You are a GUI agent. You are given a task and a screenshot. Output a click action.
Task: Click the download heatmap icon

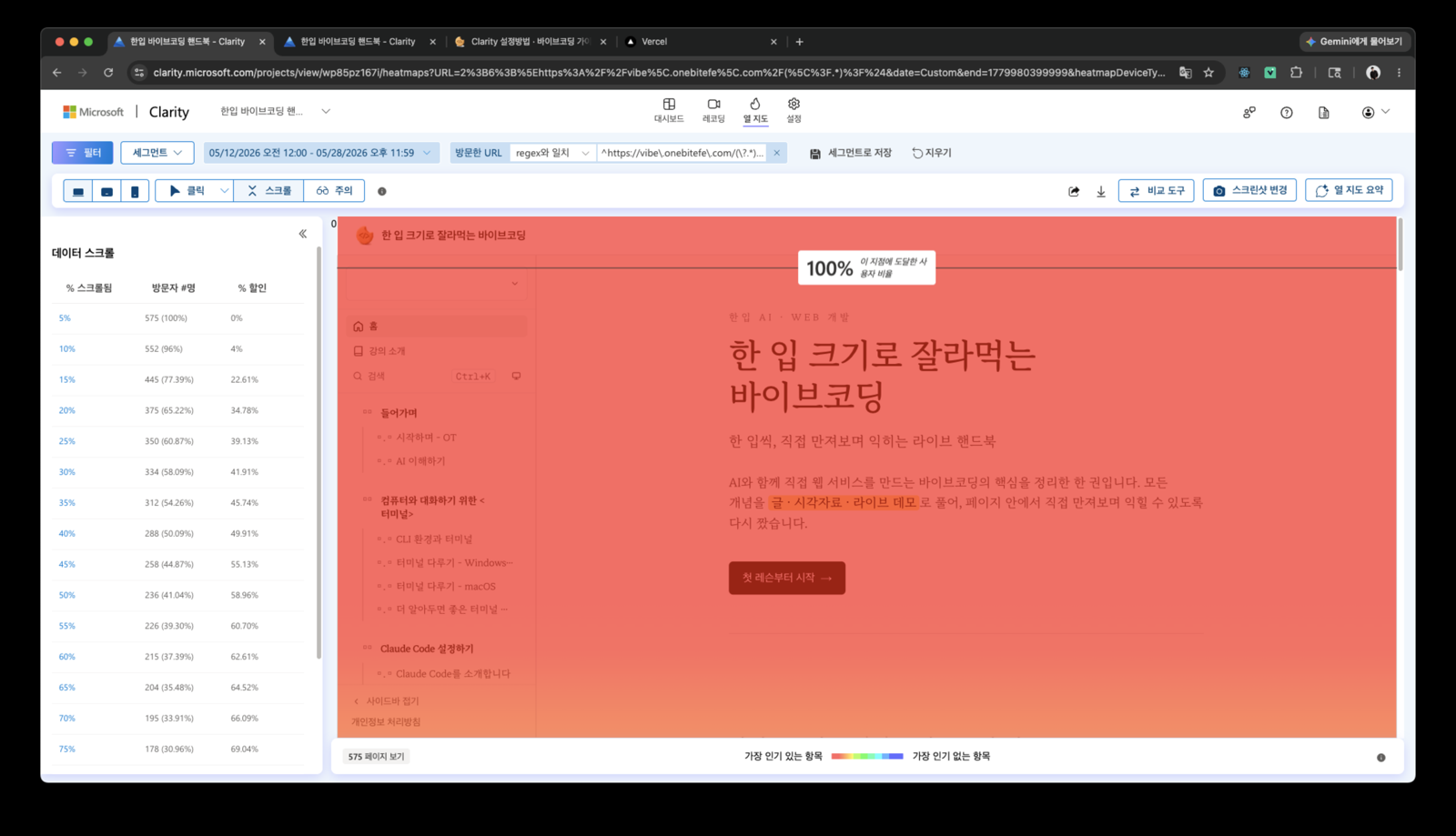[1101, 191]
